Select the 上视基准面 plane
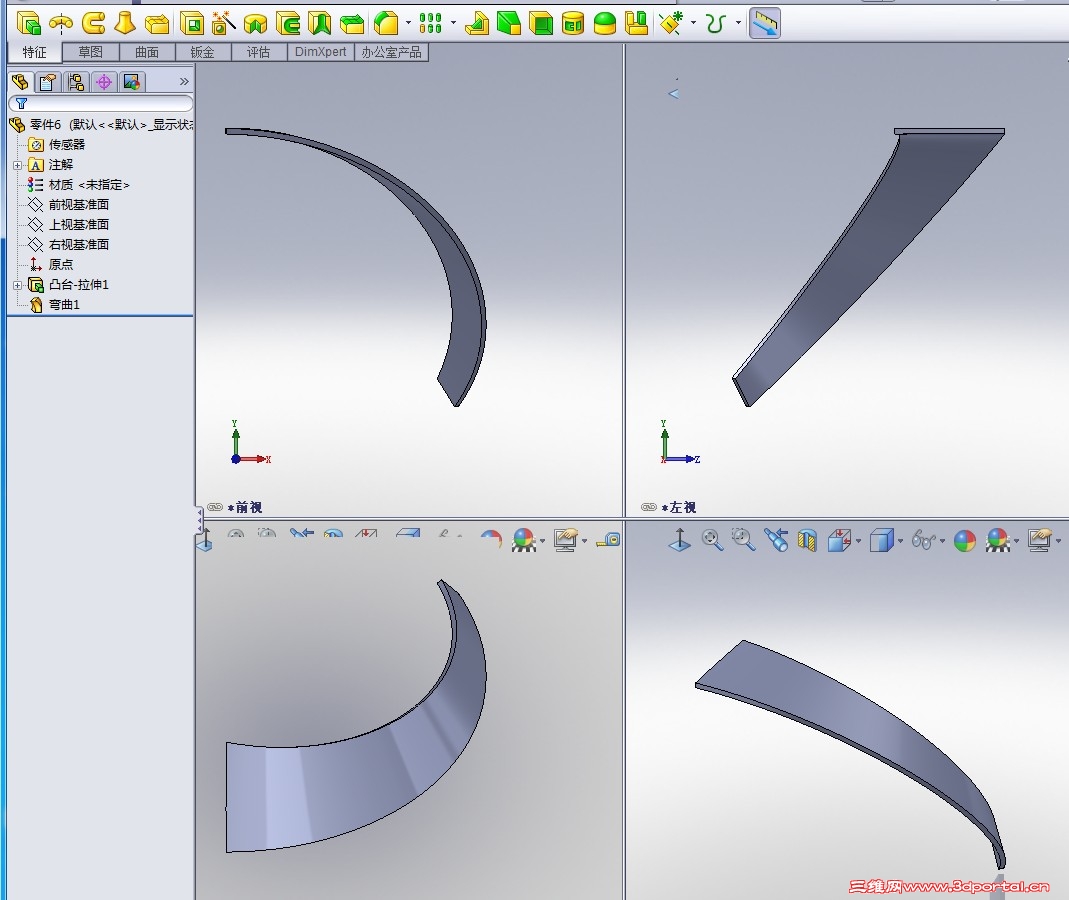The image size is (1069, 900). click(68, 224)
